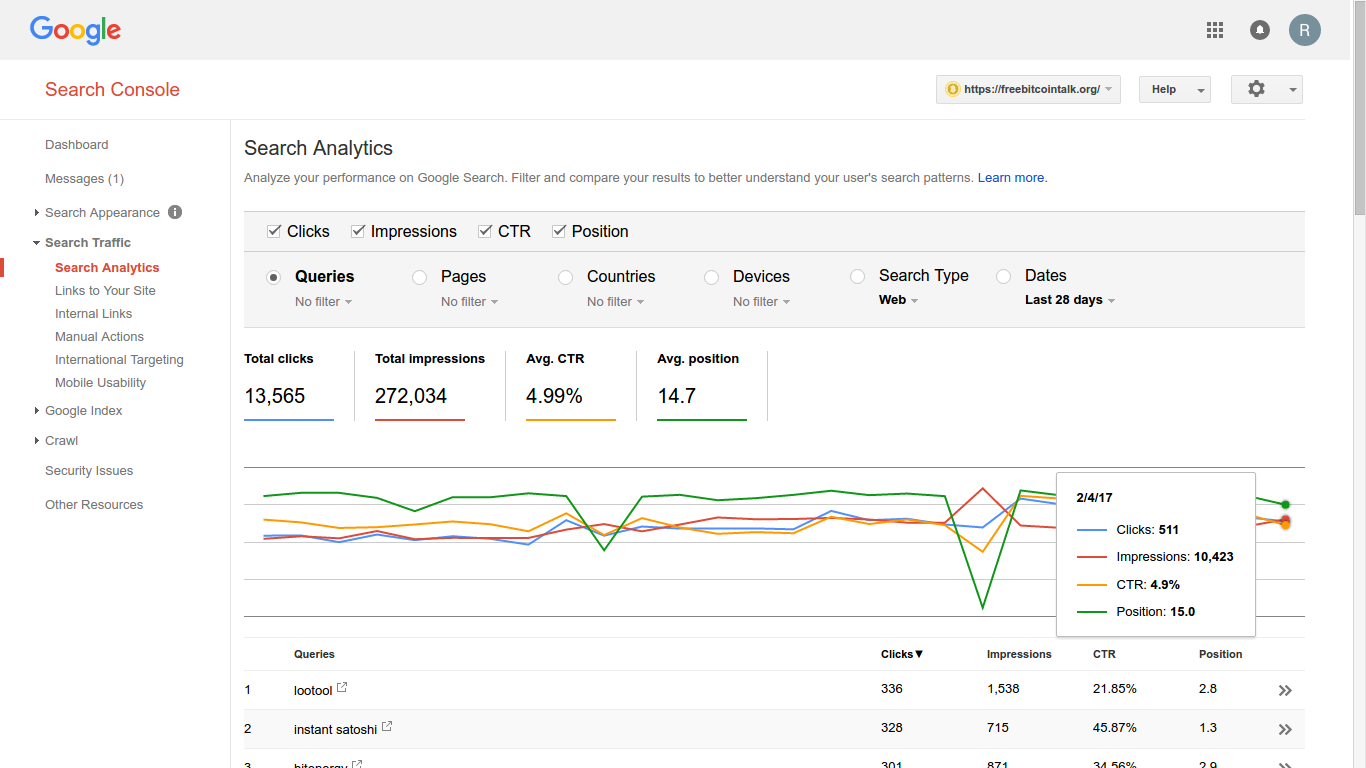Open the Help dropdown
The image size is (1366, 768).
[x=1174, y=89]
